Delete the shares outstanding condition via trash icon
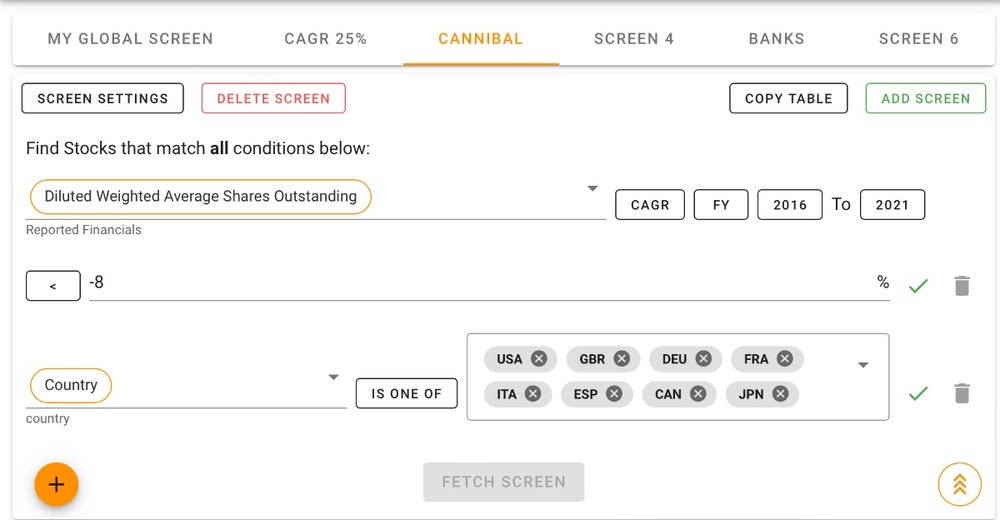This screenshot has width=1000, height=520. 962,285
